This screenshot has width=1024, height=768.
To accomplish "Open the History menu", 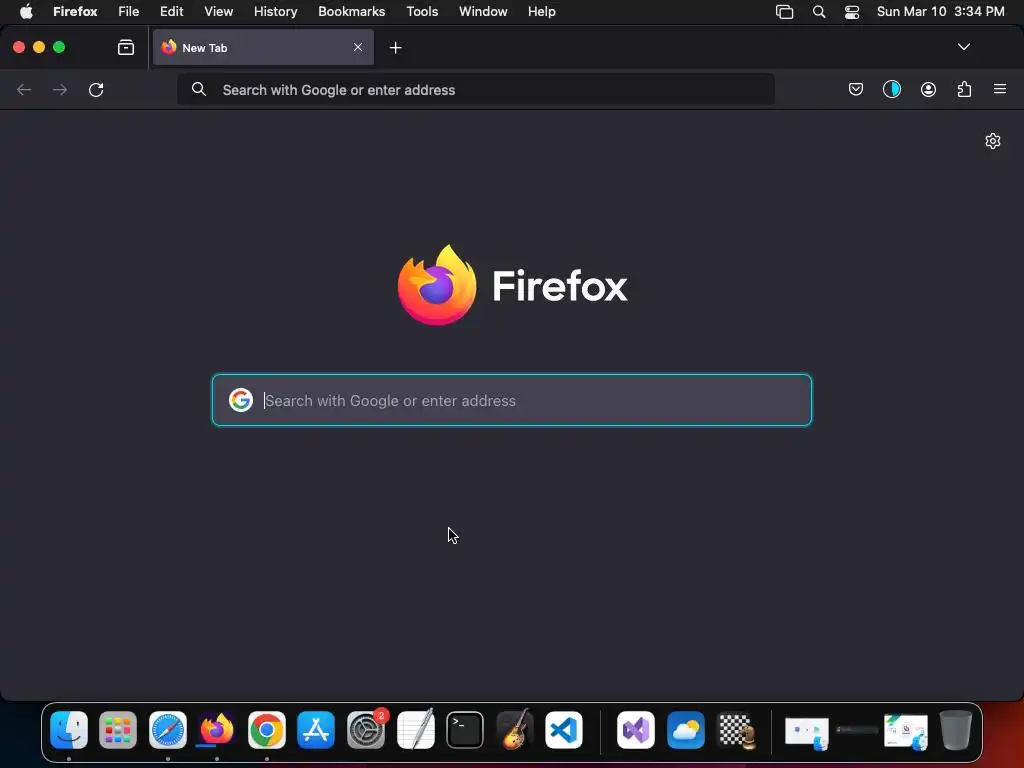I will pyautogui.click(x=276, y=11).
